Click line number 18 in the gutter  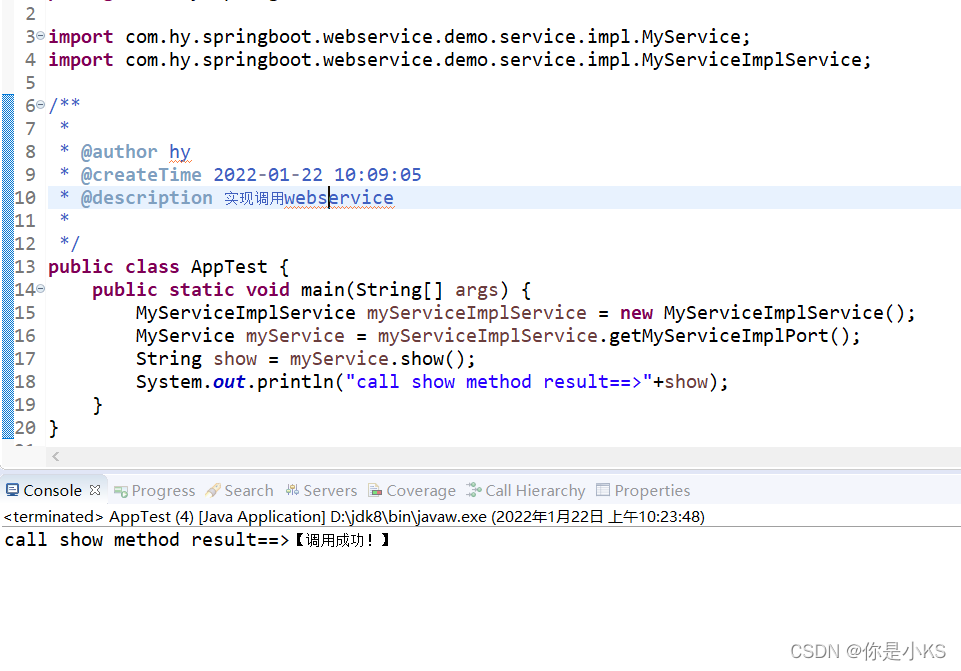point(25,382)
